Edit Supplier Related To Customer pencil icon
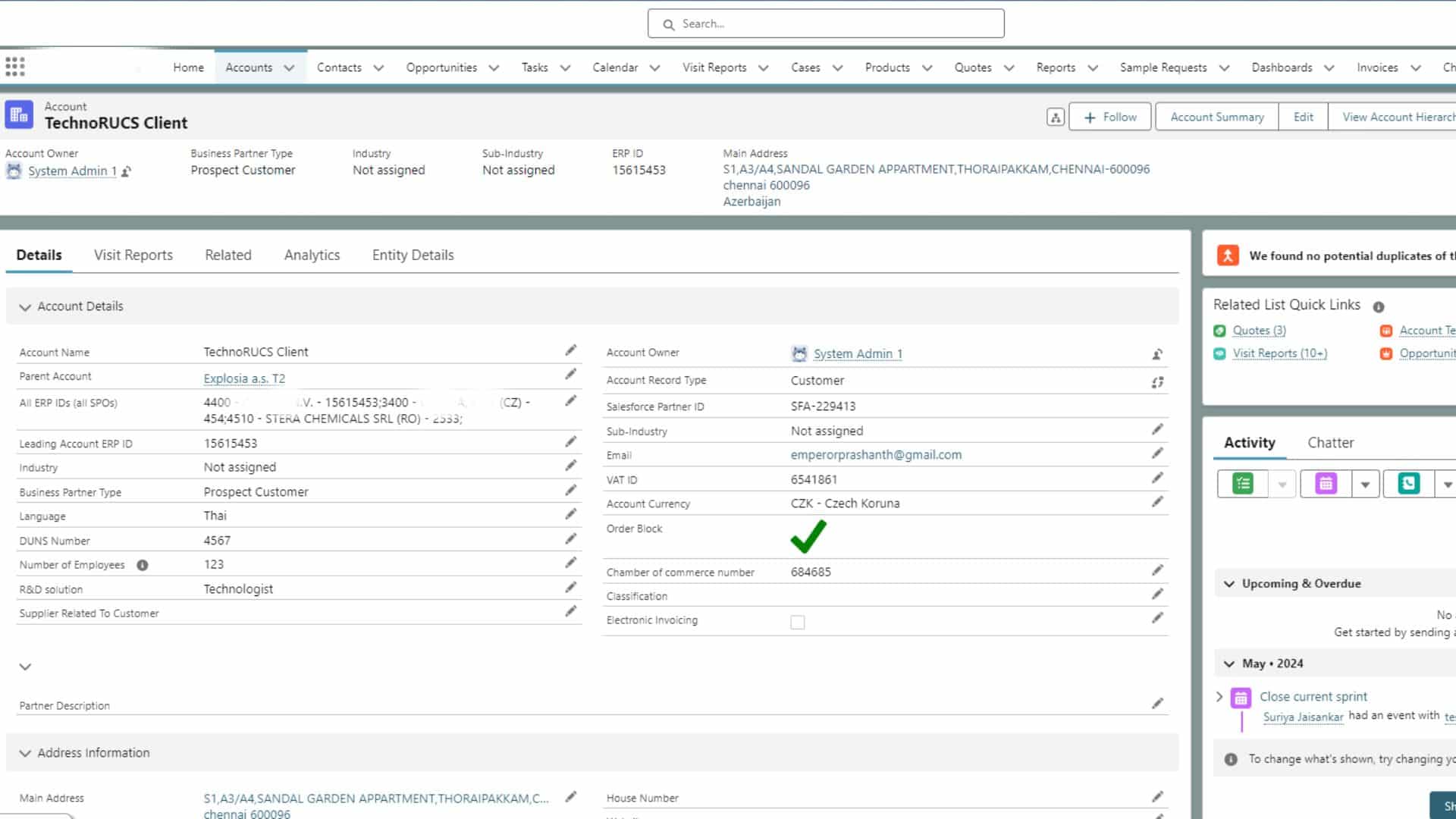This screenshot has height=819, width=1456. pyautogui.click(x=570, y=611)
